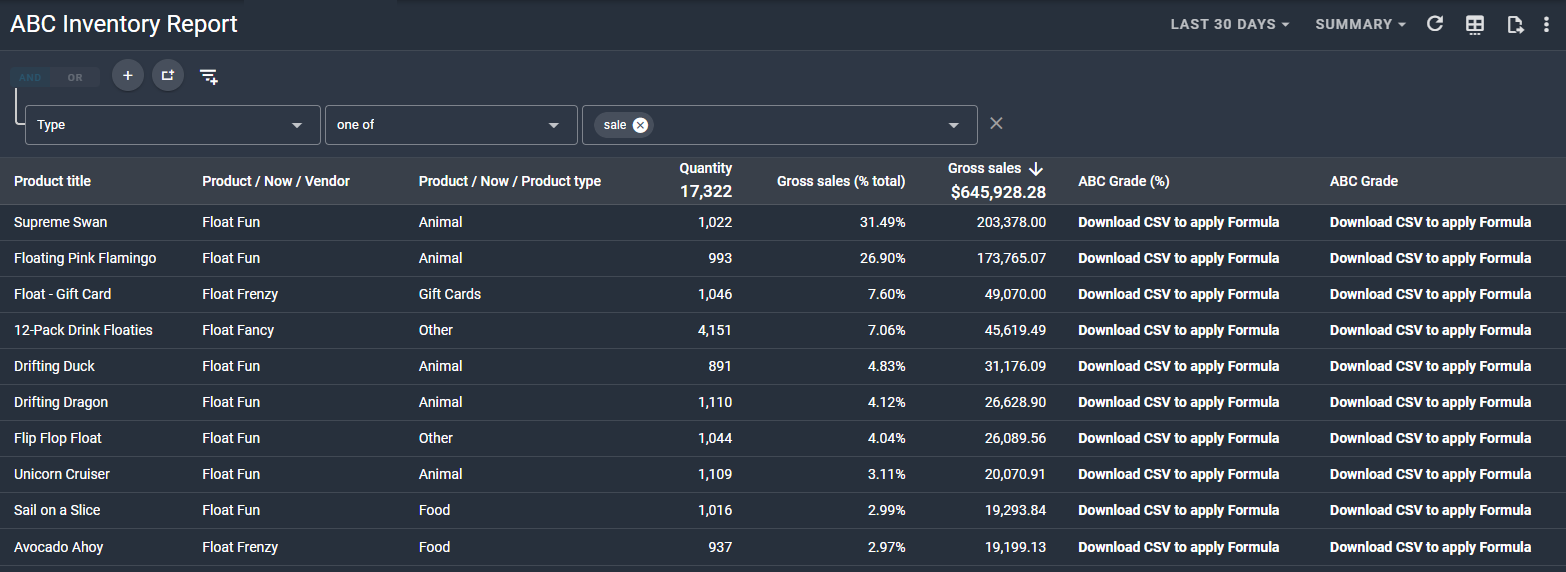Switch filter logic to OR
Viewport: 1566px width, 572px height.
pos(75,77)
